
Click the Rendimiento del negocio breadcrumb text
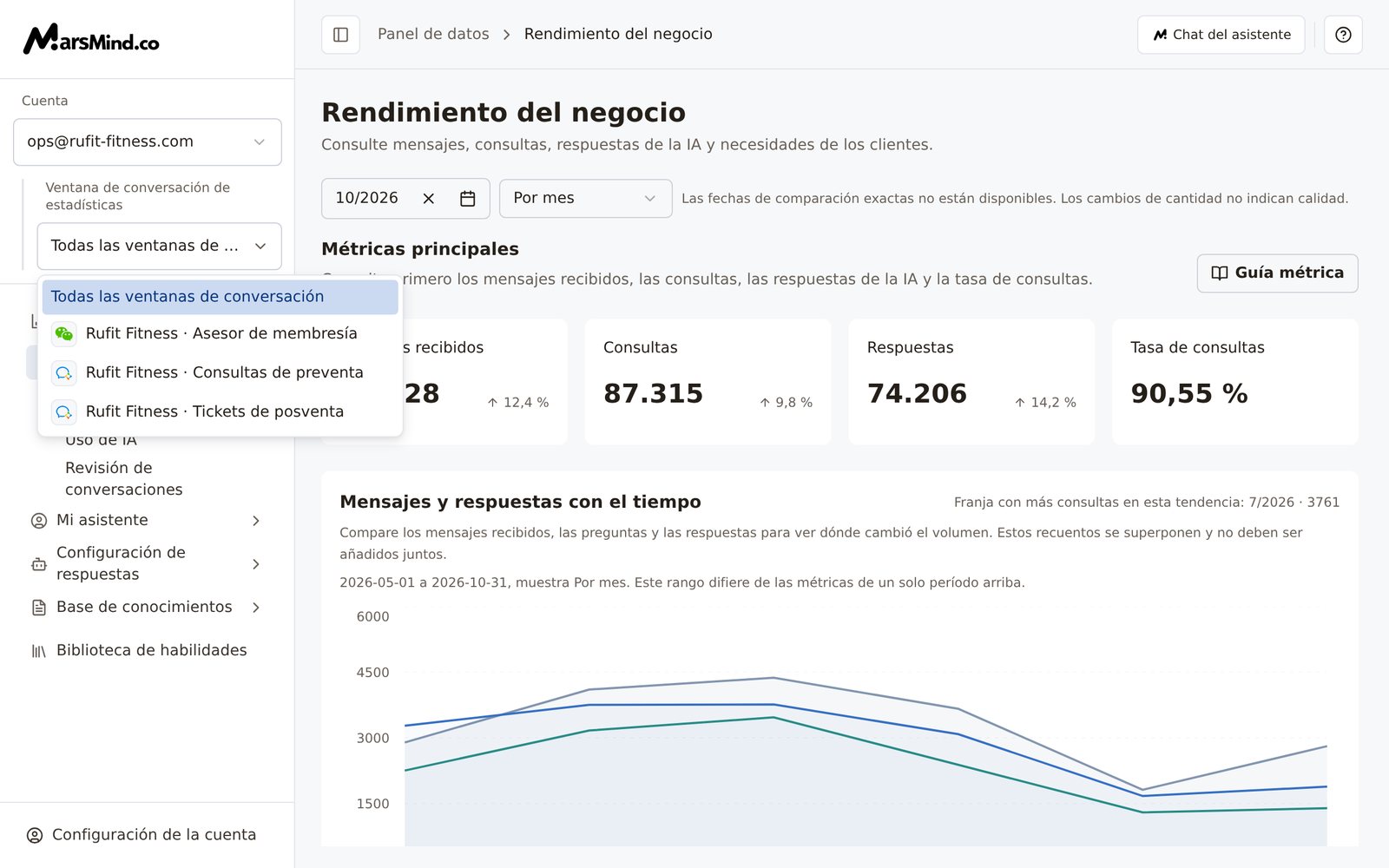[618, 35]
